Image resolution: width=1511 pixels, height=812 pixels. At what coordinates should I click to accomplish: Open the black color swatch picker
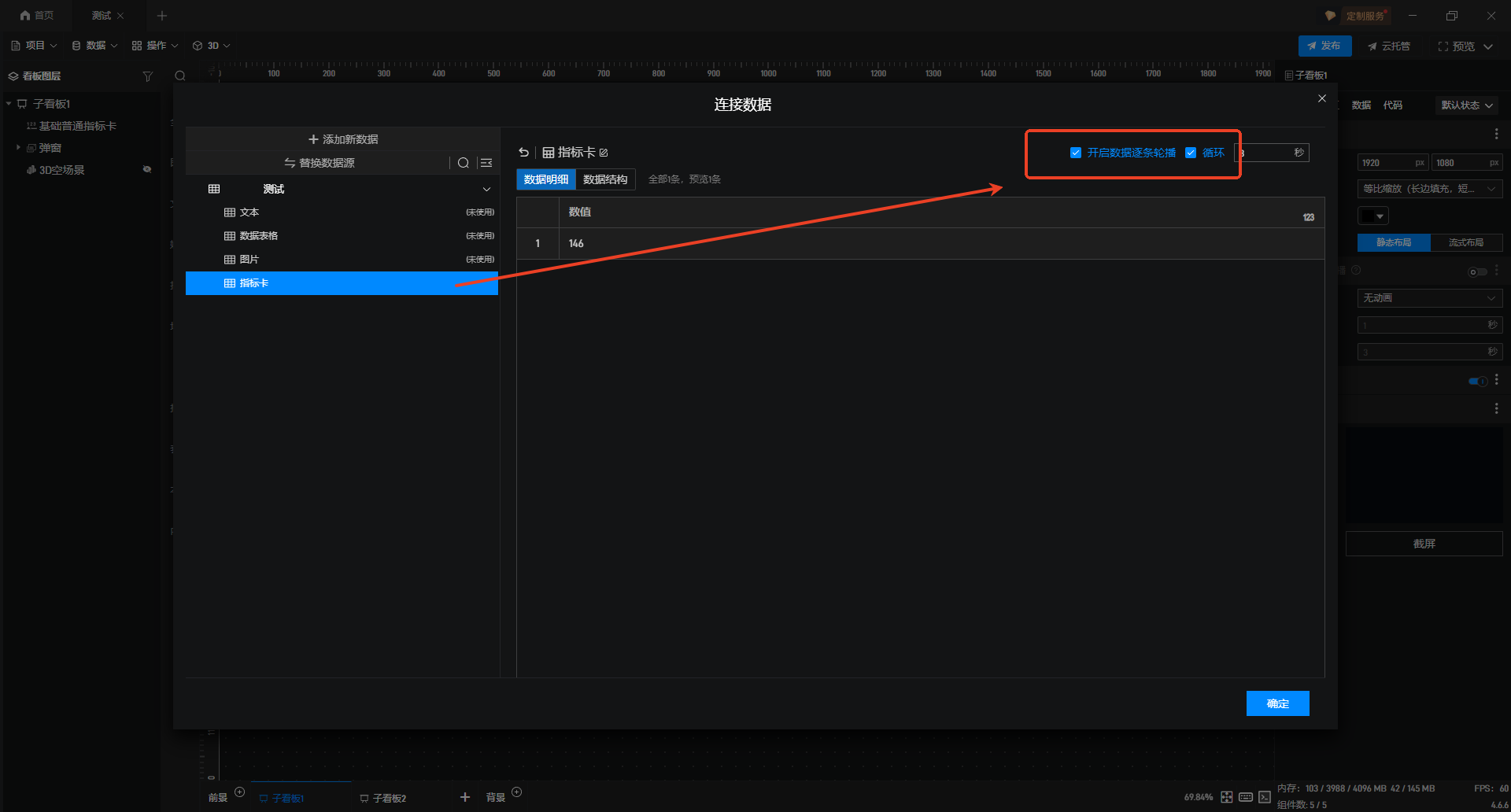pyautogui.click(x=1373, y=216)
